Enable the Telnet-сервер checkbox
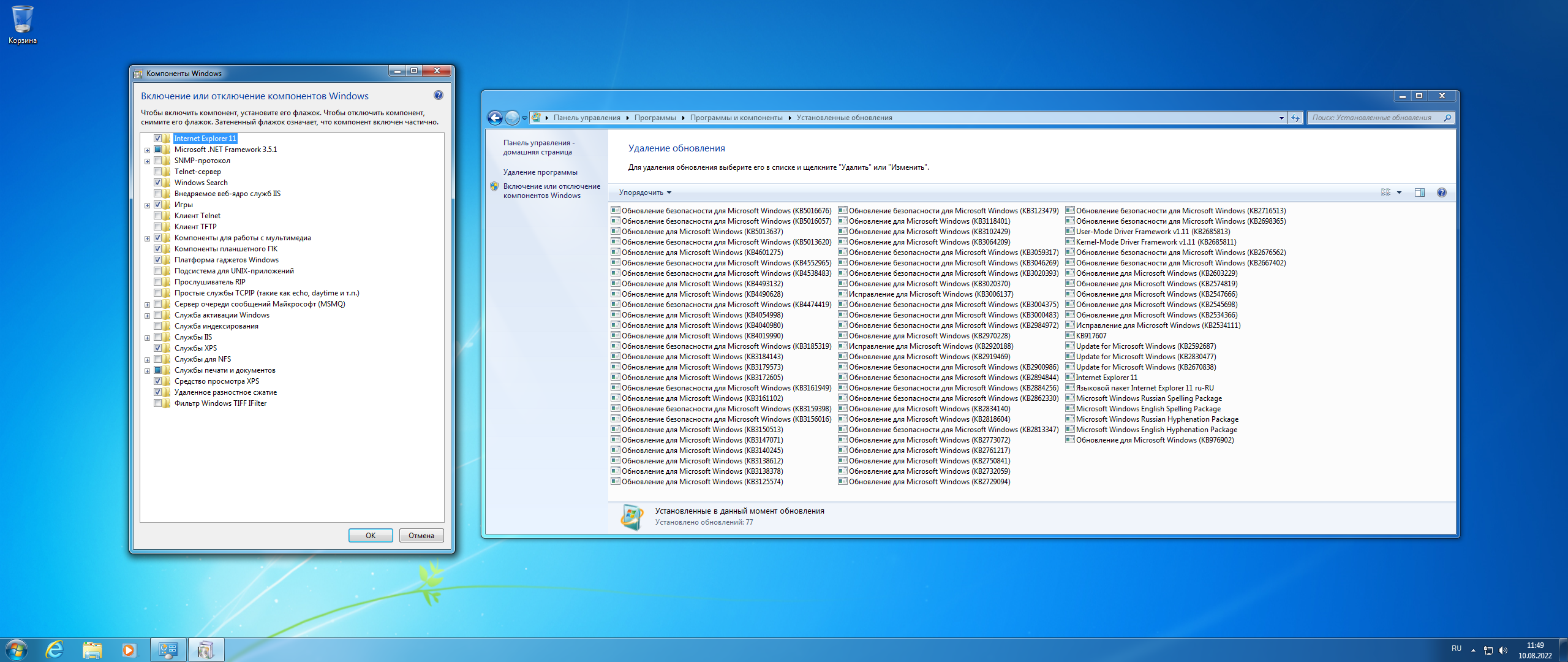The width and height of the screenshot is (1568, 662). pos(157,172)
